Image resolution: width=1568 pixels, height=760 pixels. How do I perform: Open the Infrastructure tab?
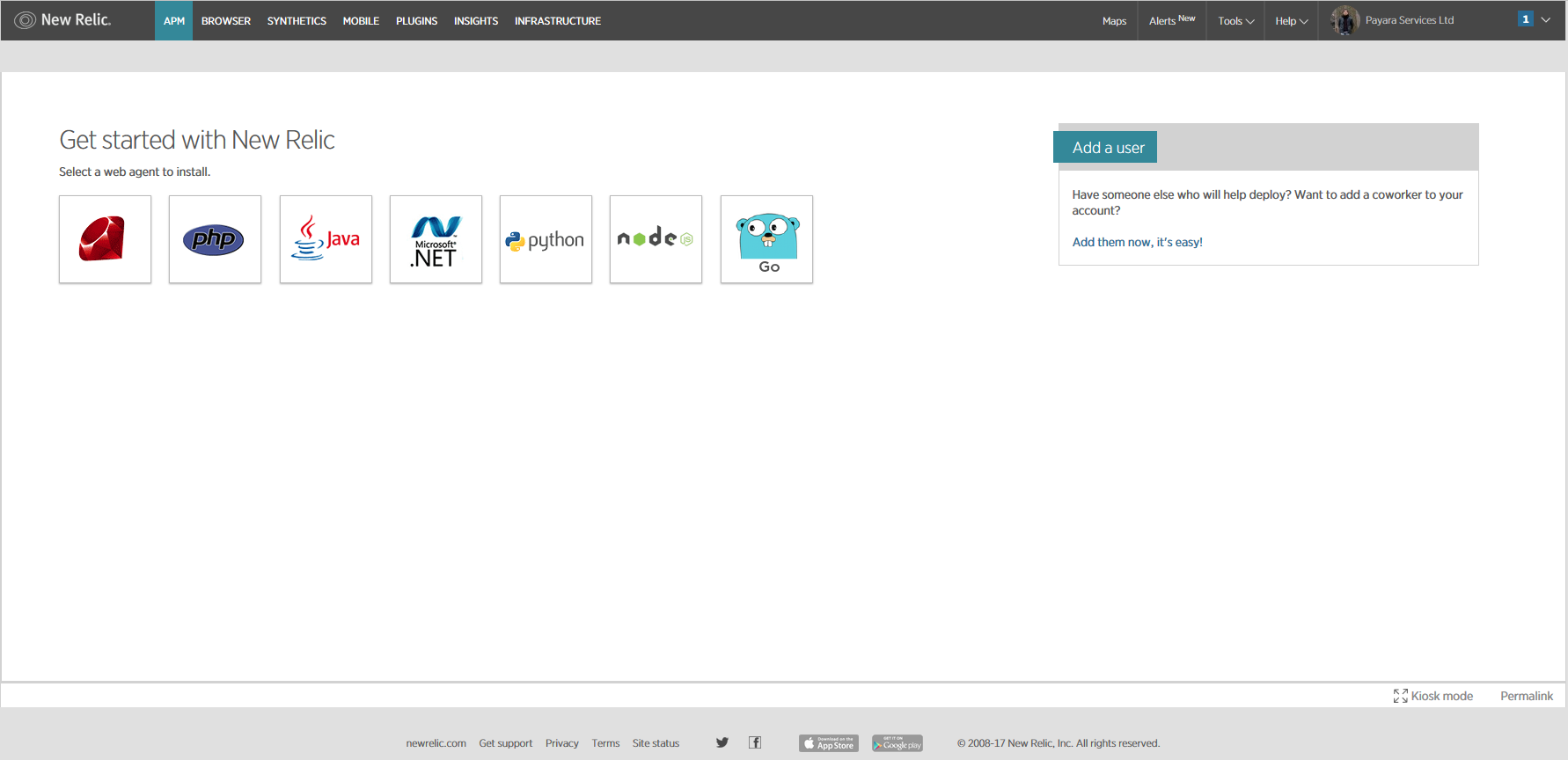pyautogui.click(x=558, y=21)
